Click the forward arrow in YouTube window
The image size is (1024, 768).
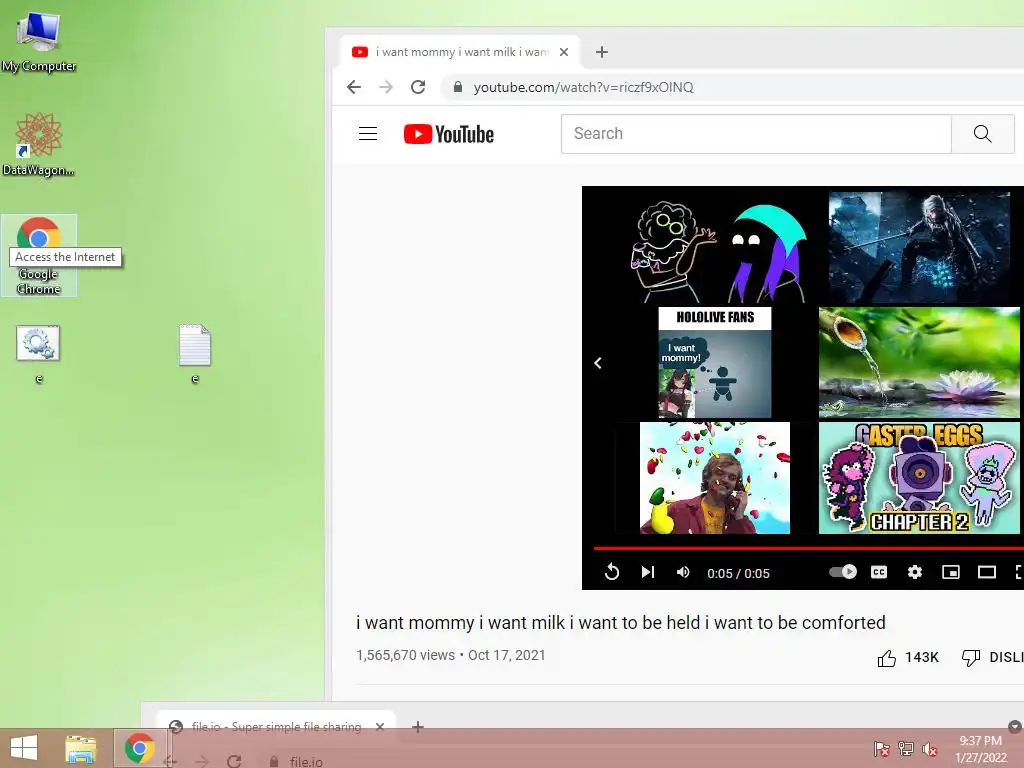coord(386,87)
